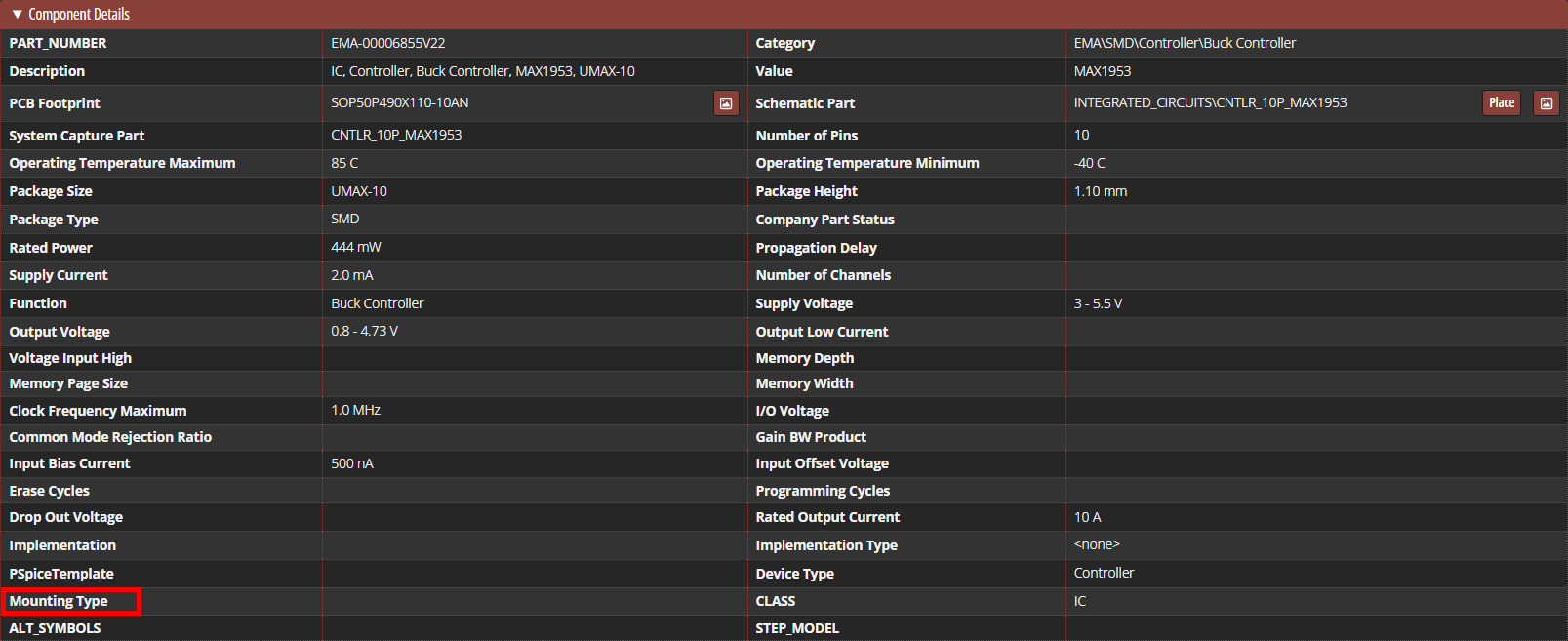Image resolution: width=1568 pixels, height=641 pixels.
Task: Select Supply Current value 2.0 mA
Action: (x=351, y=275)
